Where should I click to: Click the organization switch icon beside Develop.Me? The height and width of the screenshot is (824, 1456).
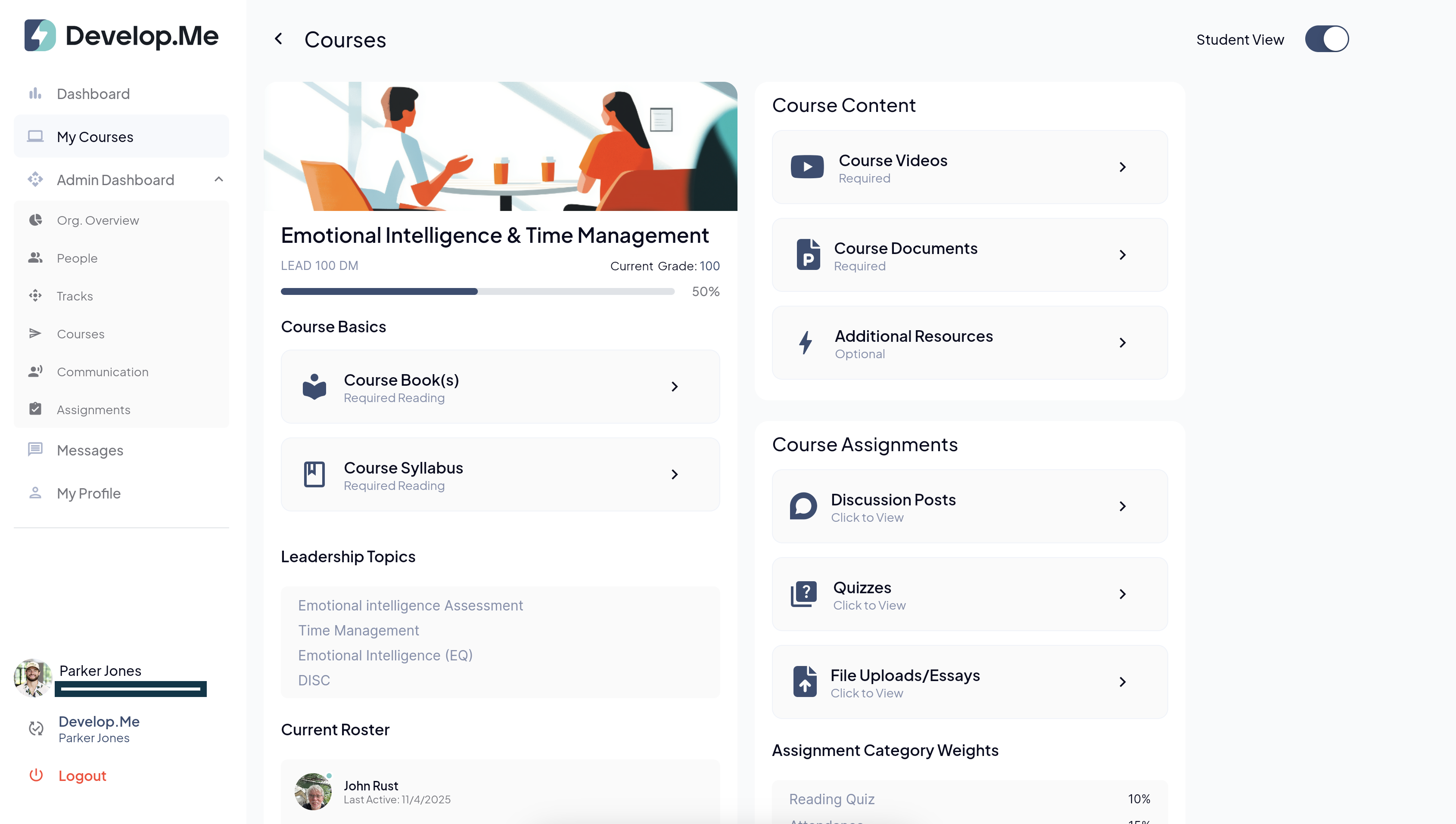36,729
